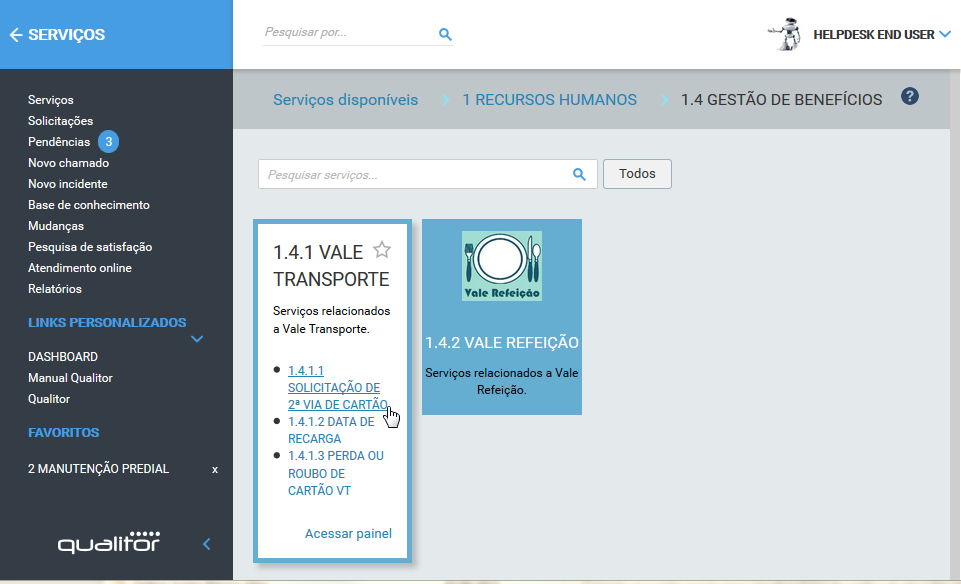Open the Acessar painel link
This screenshot has width=961, height=584.
[348, 533]
